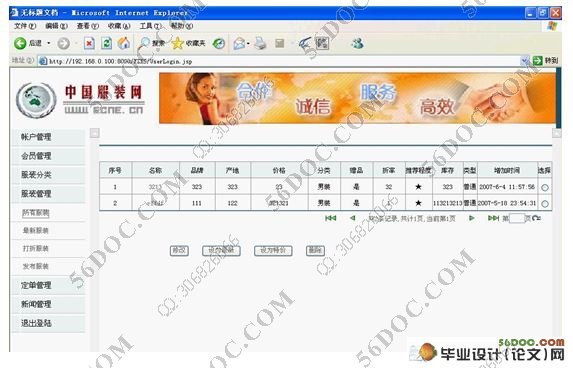This screenshot has width=573, height=368.
Task: Open the 帮助(H) menu
Action: 182,26
